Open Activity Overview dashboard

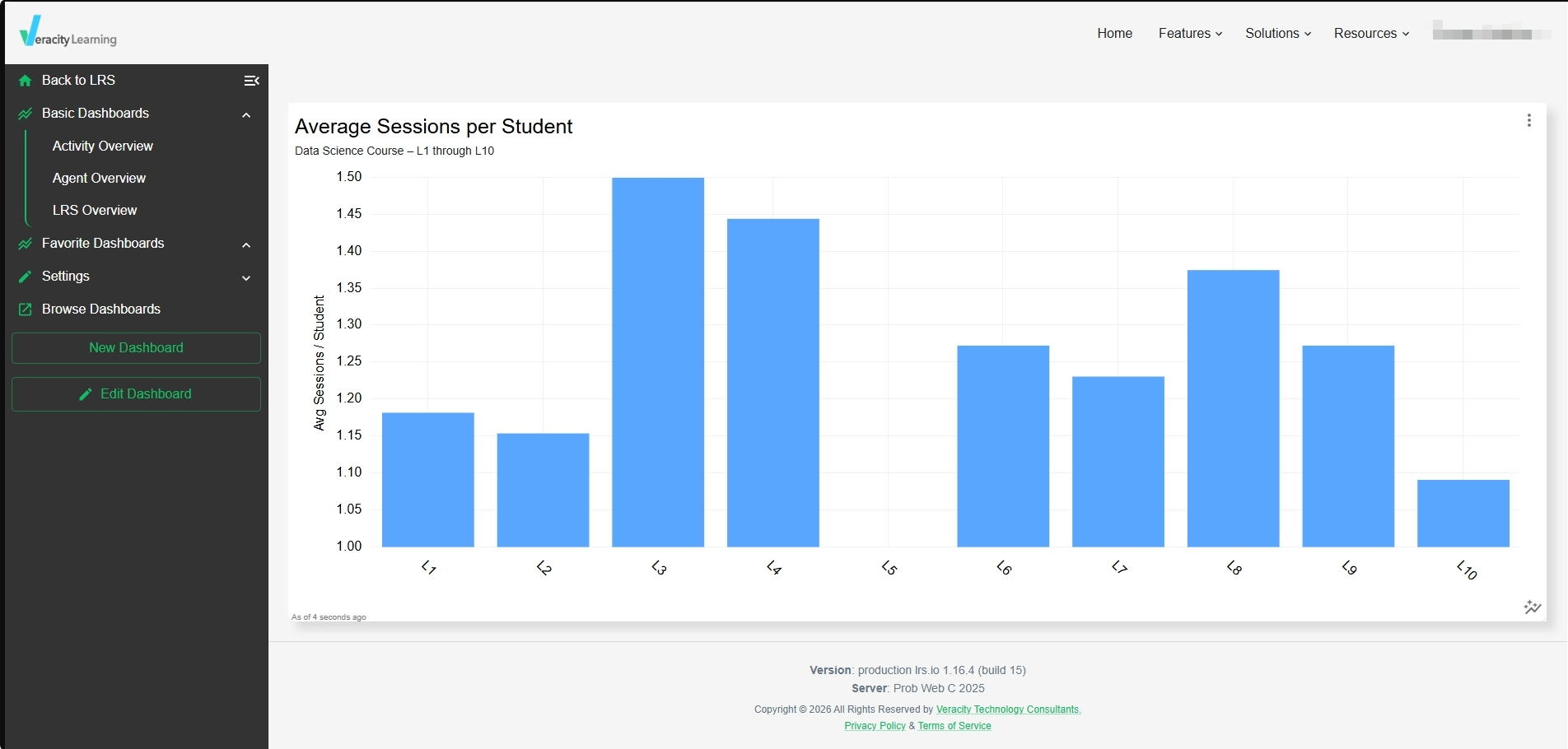tap(103, 146)
